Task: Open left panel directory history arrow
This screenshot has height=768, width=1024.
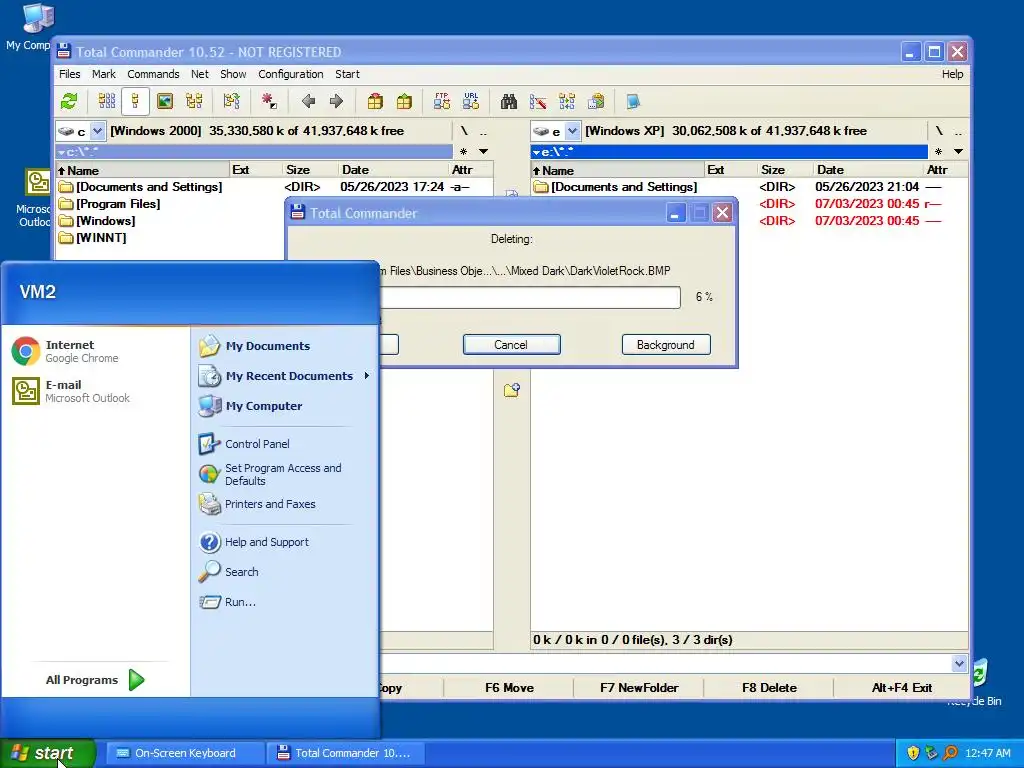Action: (x=484, y=152)
